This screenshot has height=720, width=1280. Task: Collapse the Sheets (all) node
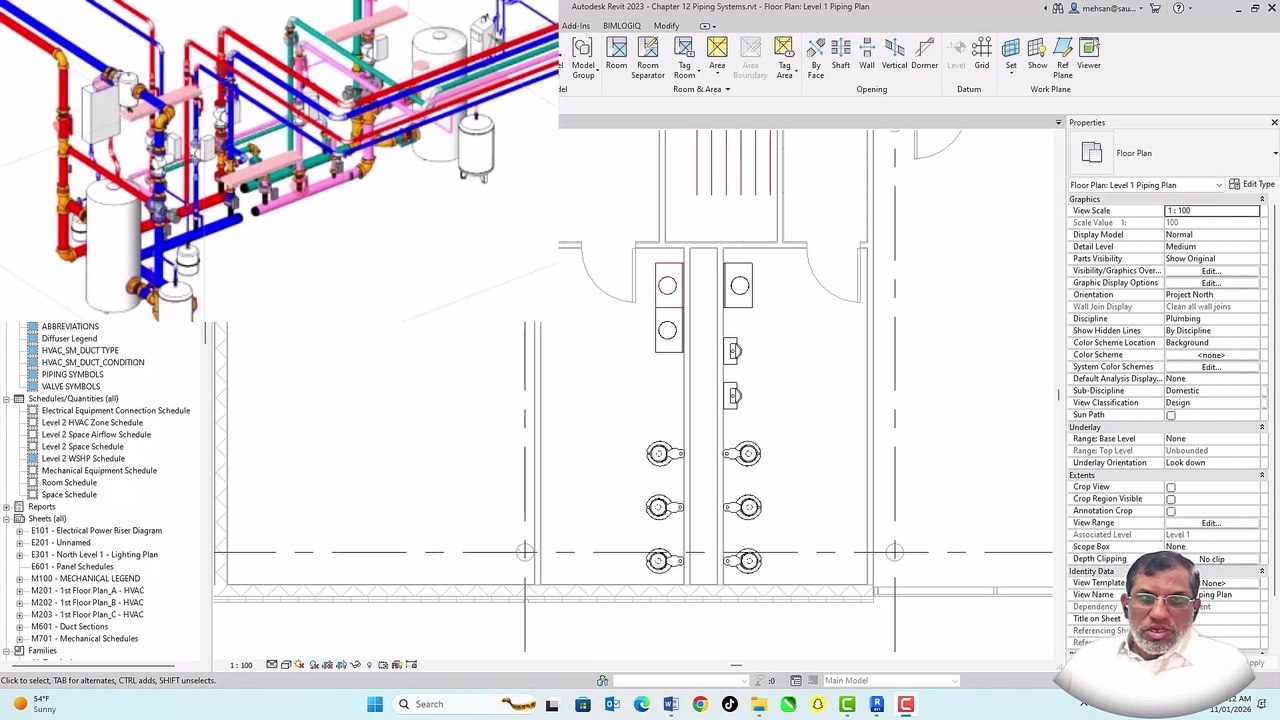click(x=6, y=519)
